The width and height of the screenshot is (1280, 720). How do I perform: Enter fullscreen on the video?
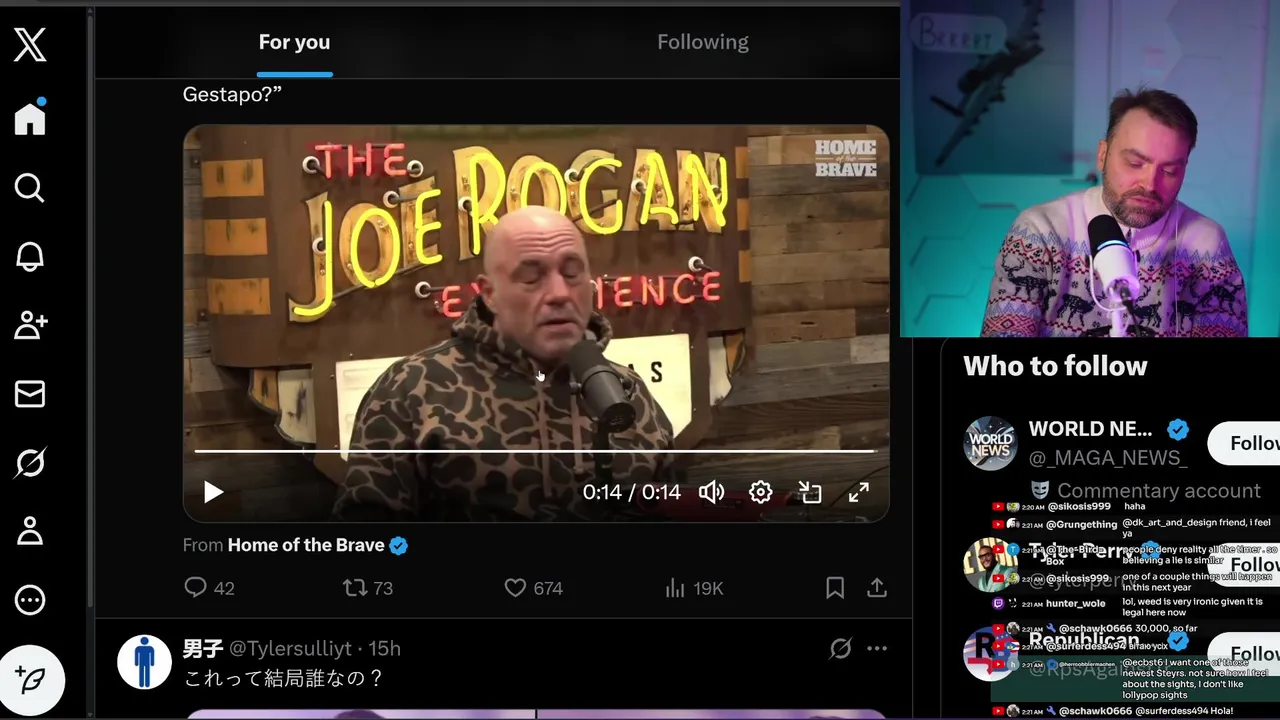tap(859, 492)
